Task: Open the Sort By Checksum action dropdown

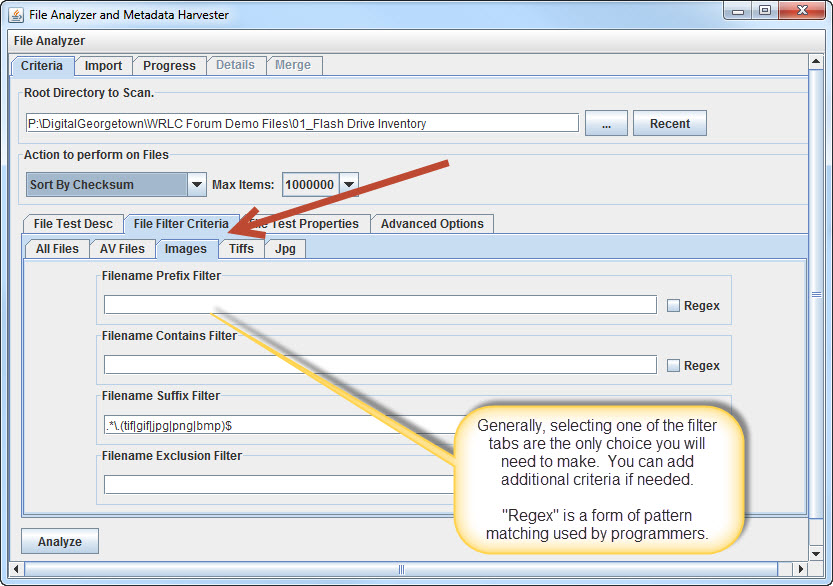Action: (196, 185)
